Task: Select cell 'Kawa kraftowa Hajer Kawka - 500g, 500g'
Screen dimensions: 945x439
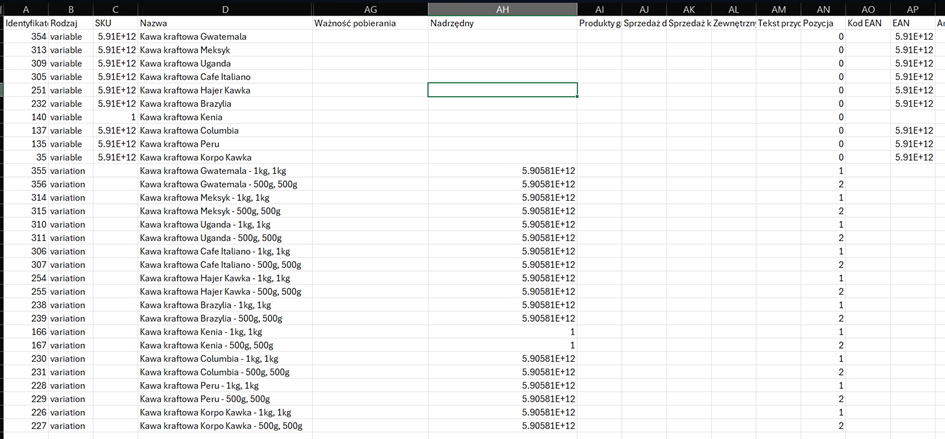Action: coord(225,291)
